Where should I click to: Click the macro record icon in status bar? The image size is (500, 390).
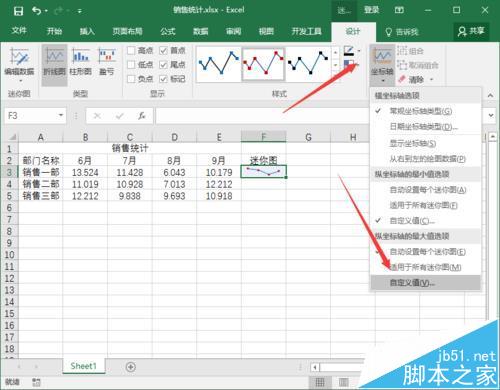37,382
